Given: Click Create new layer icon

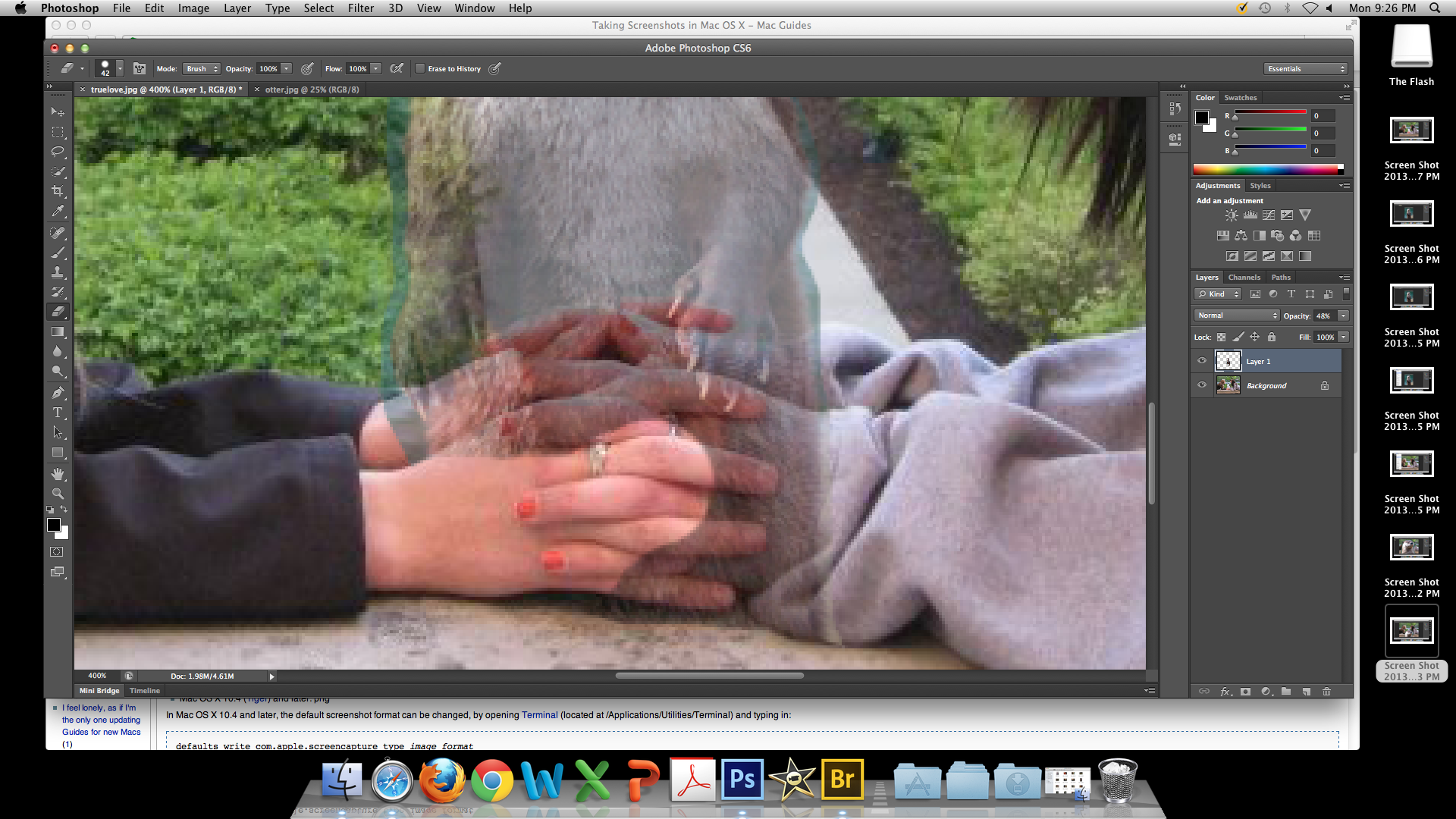Looking at the screenshot, I should pyautogui.click(x=1306, y=692).
